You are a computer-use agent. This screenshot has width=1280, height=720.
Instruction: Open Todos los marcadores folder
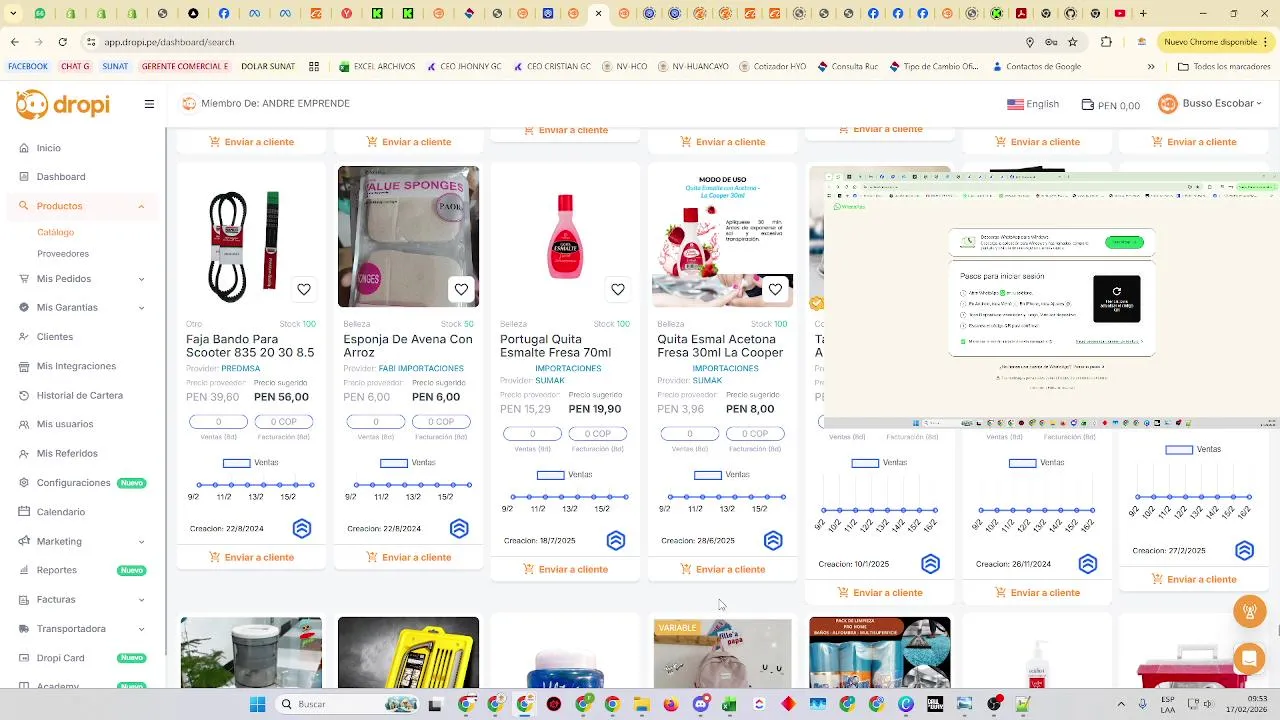pyautogui.click(x=1224, y=67)
